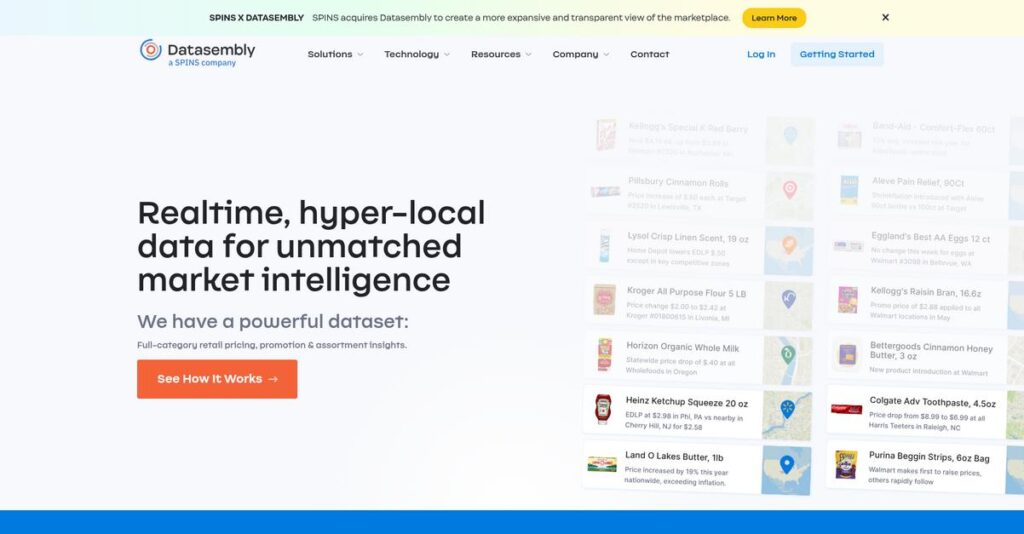
Task: Click 'Land O Lakes Butter, 1lb' title
Action: coord(674,456)
